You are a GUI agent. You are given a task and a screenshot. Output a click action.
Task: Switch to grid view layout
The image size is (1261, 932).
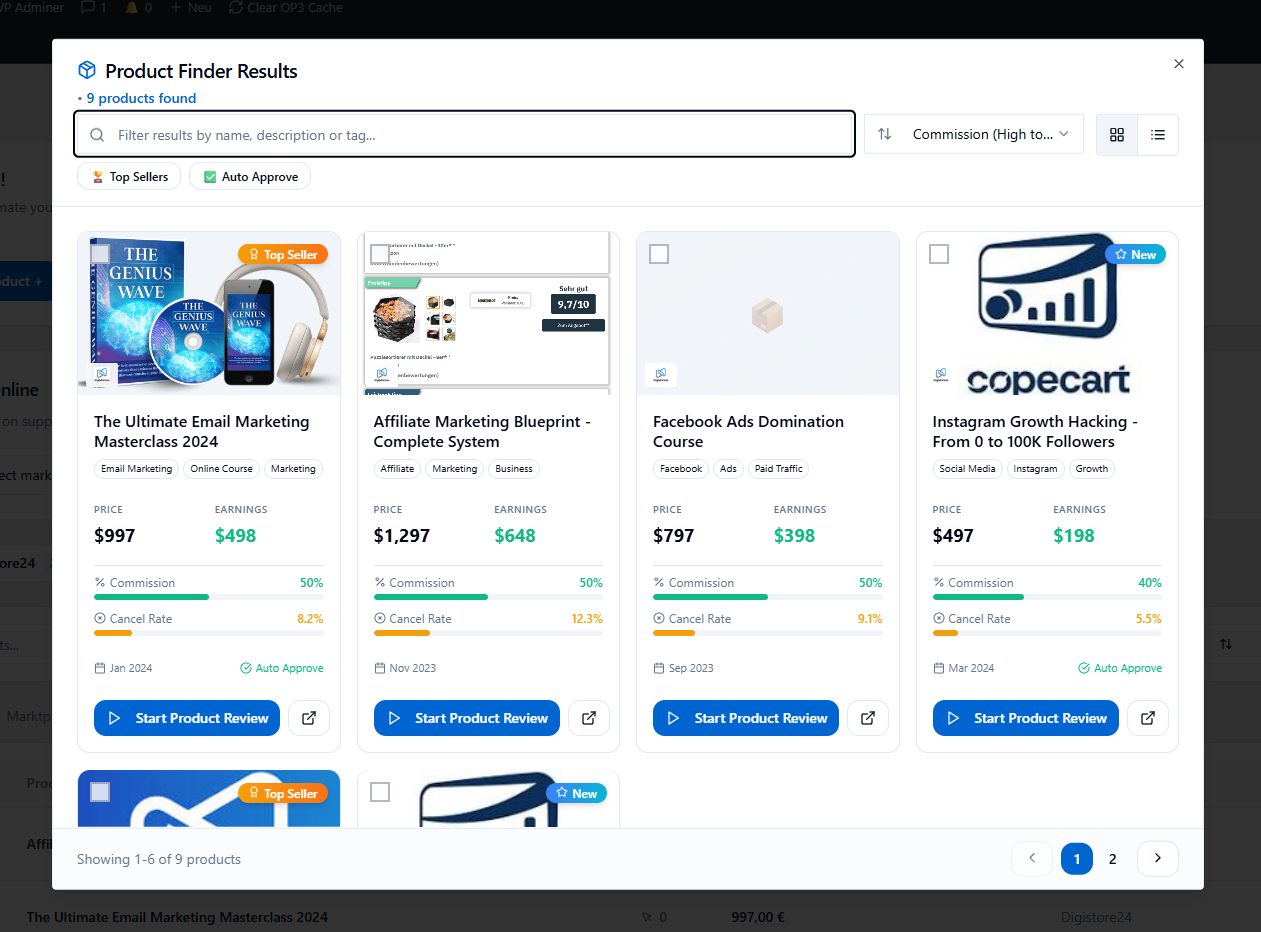1117,135
